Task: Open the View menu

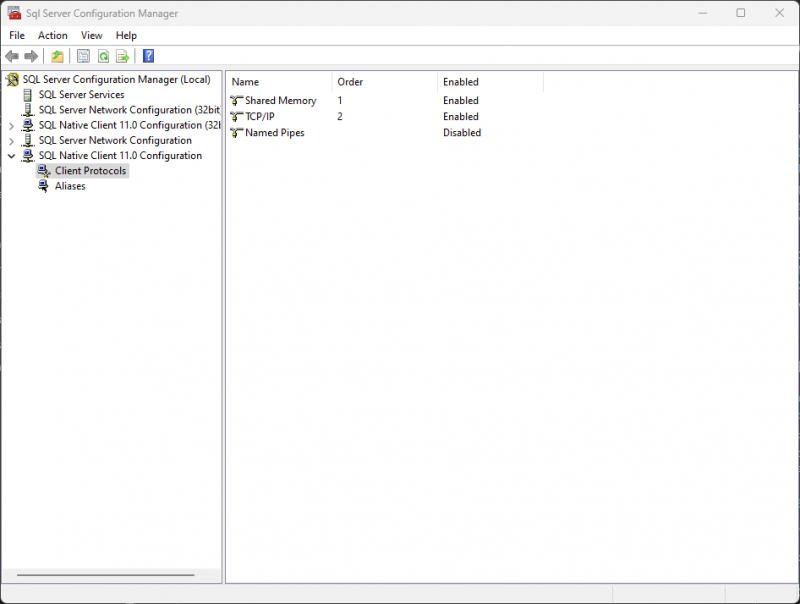Action: pos(91,35)
